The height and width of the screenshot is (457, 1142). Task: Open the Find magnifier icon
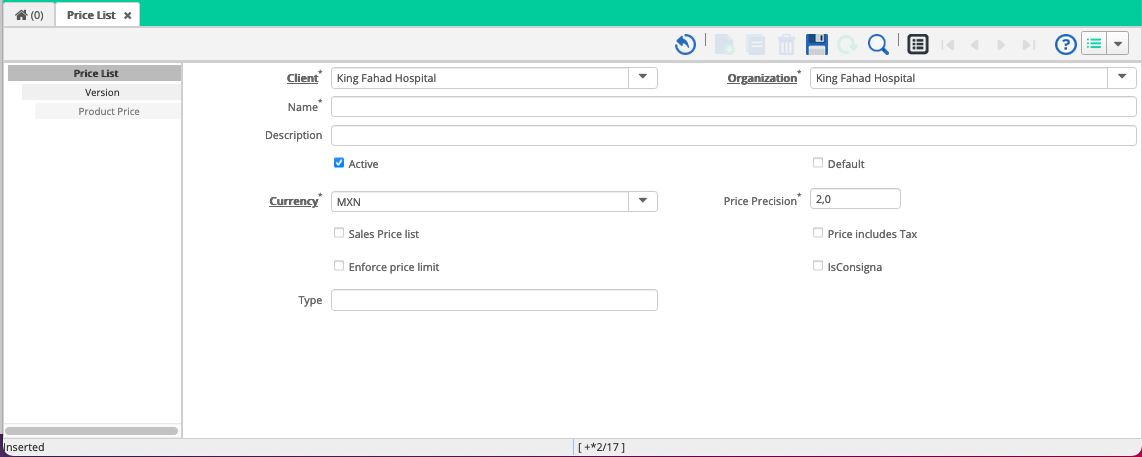(x=878, y=44)
